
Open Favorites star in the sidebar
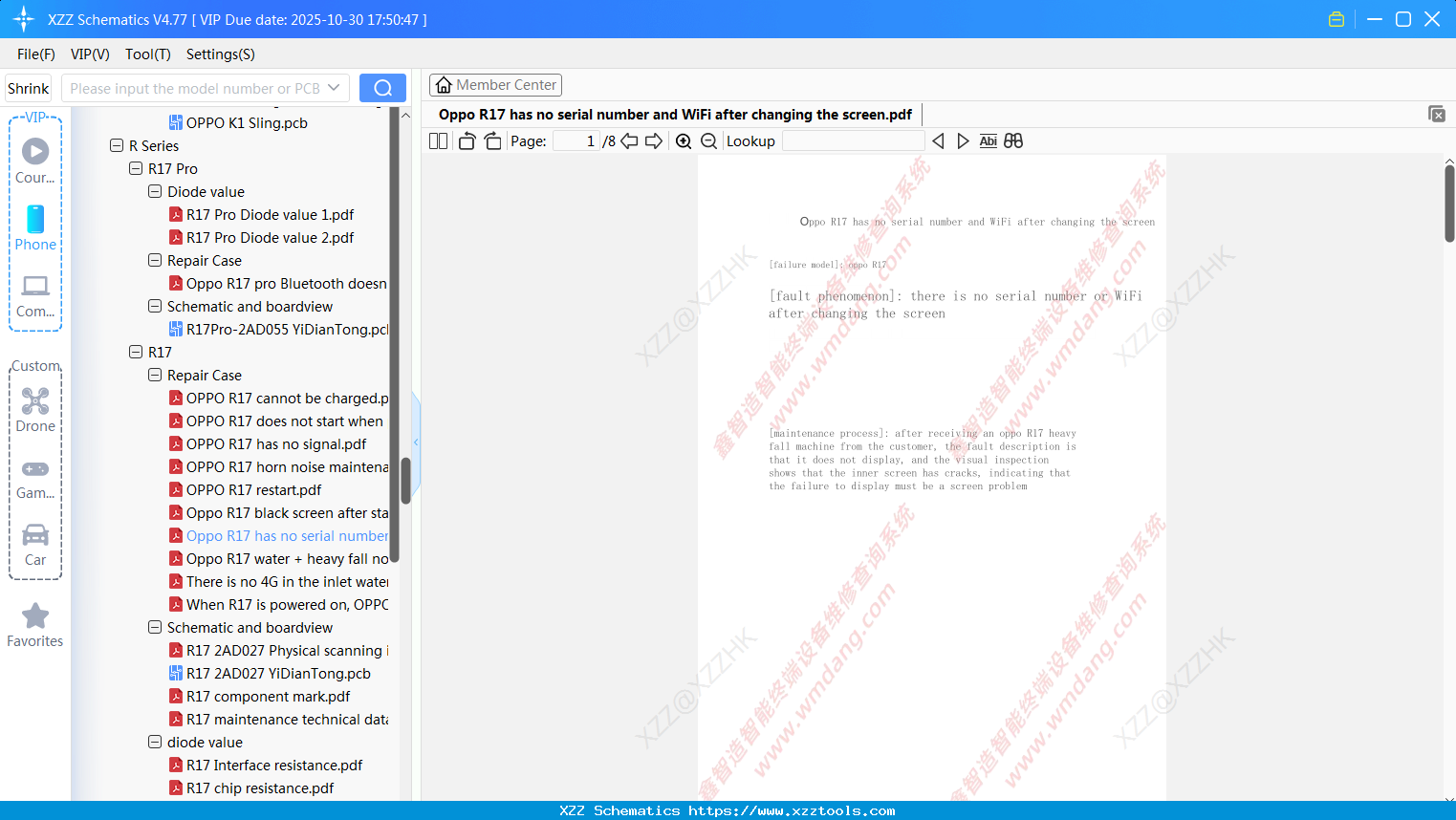coord(35,625)
